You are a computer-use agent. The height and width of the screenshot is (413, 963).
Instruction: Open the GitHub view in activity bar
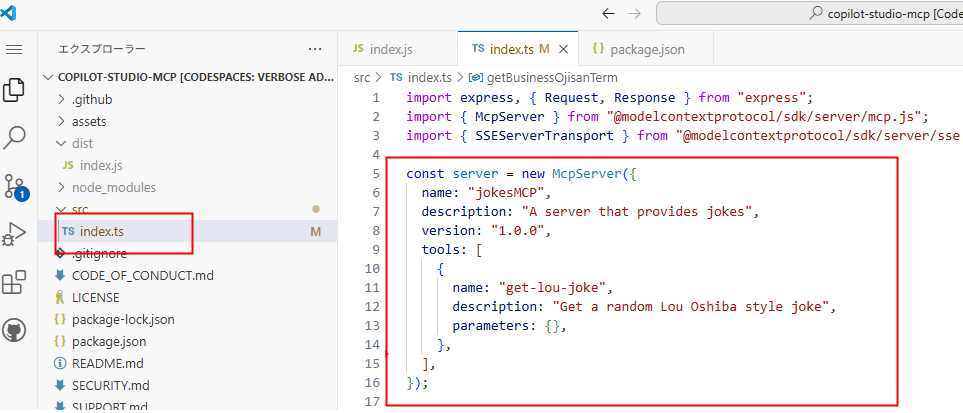[14, 331]
